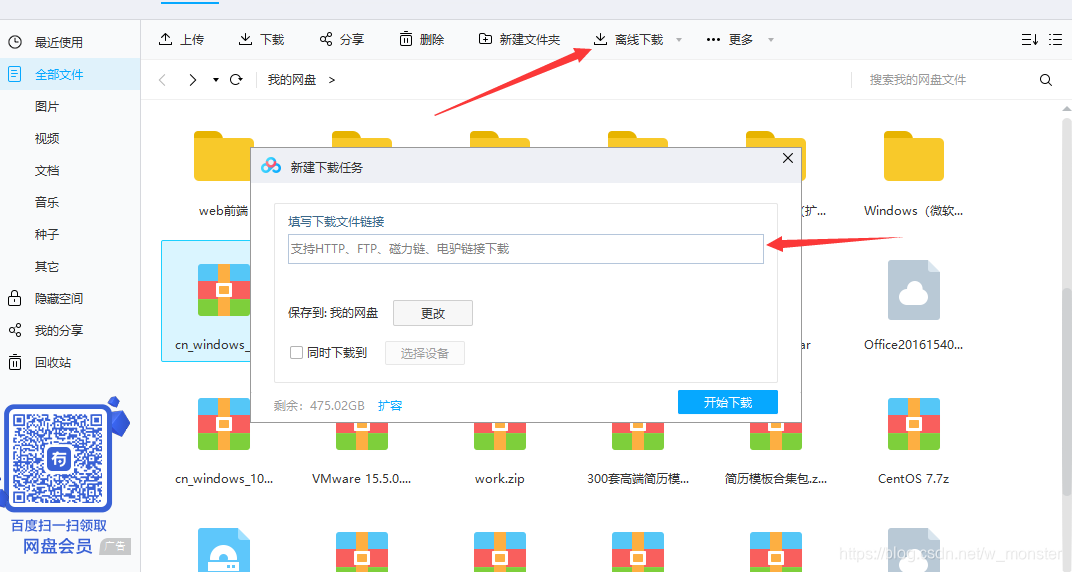Open navigation history dropdown triangle
The height and width of the screenshot is (572, 1072).
click(215, 80)
